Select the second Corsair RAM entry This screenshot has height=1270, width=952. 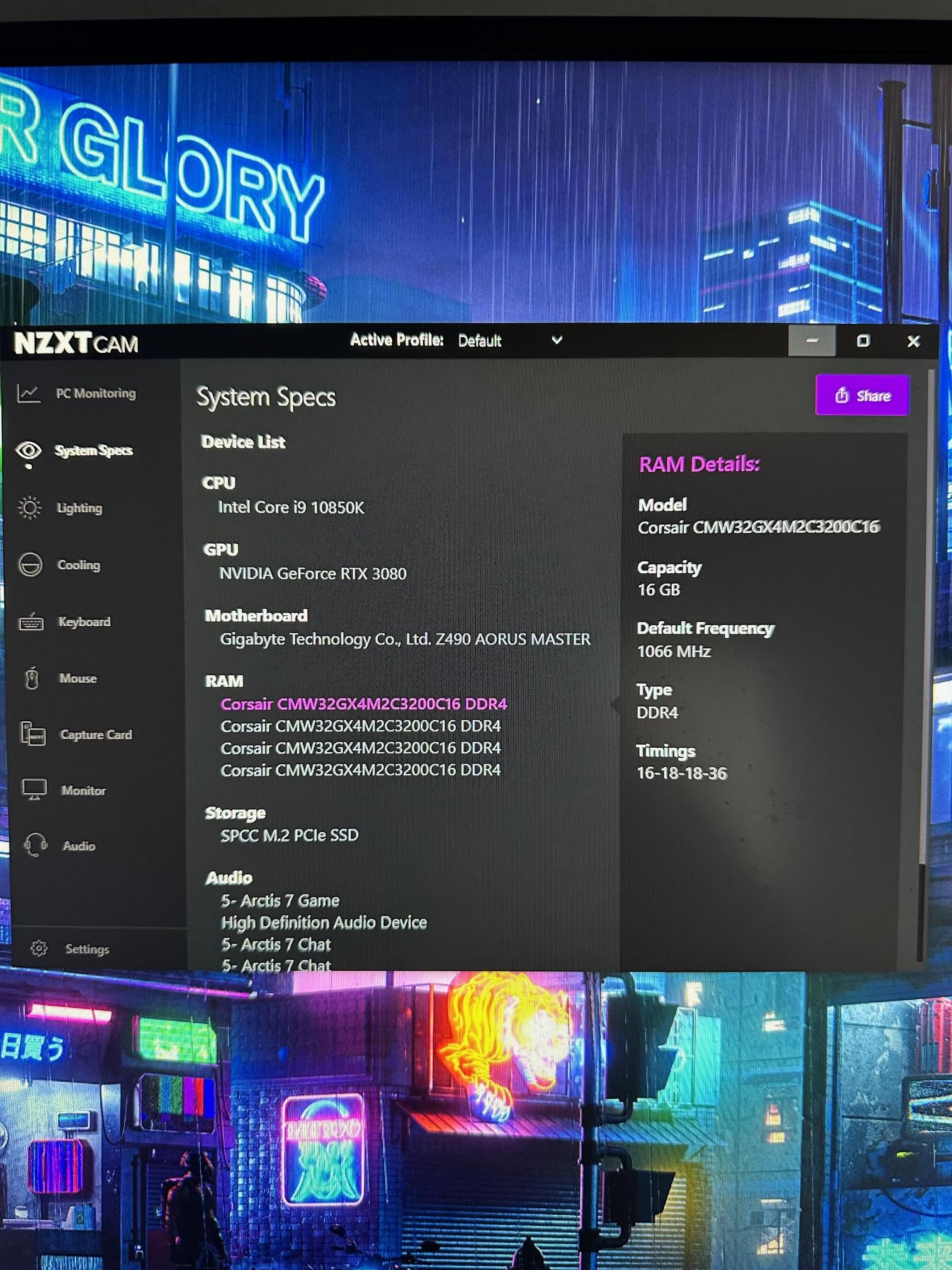(361, 726)
